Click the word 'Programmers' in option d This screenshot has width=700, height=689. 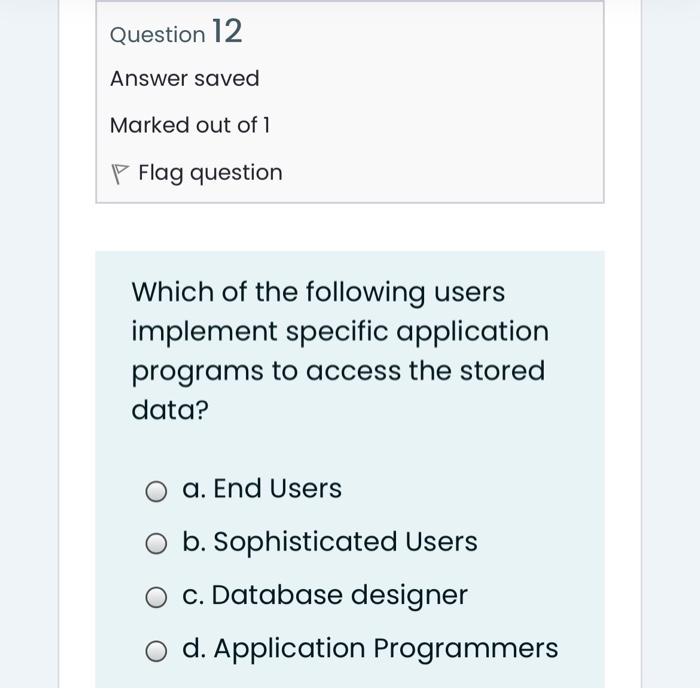pyautogui.click(x=465, y=649)
